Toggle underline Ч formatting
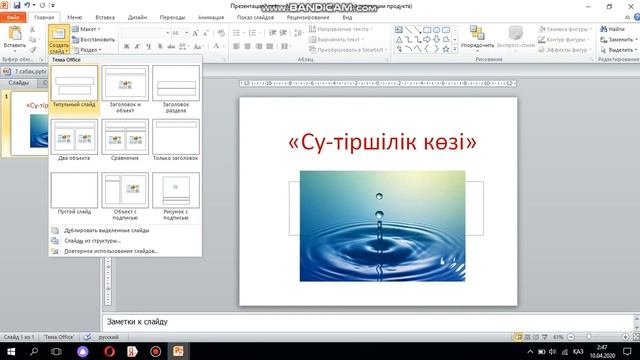640x360 pixels. tap(148, 47)
